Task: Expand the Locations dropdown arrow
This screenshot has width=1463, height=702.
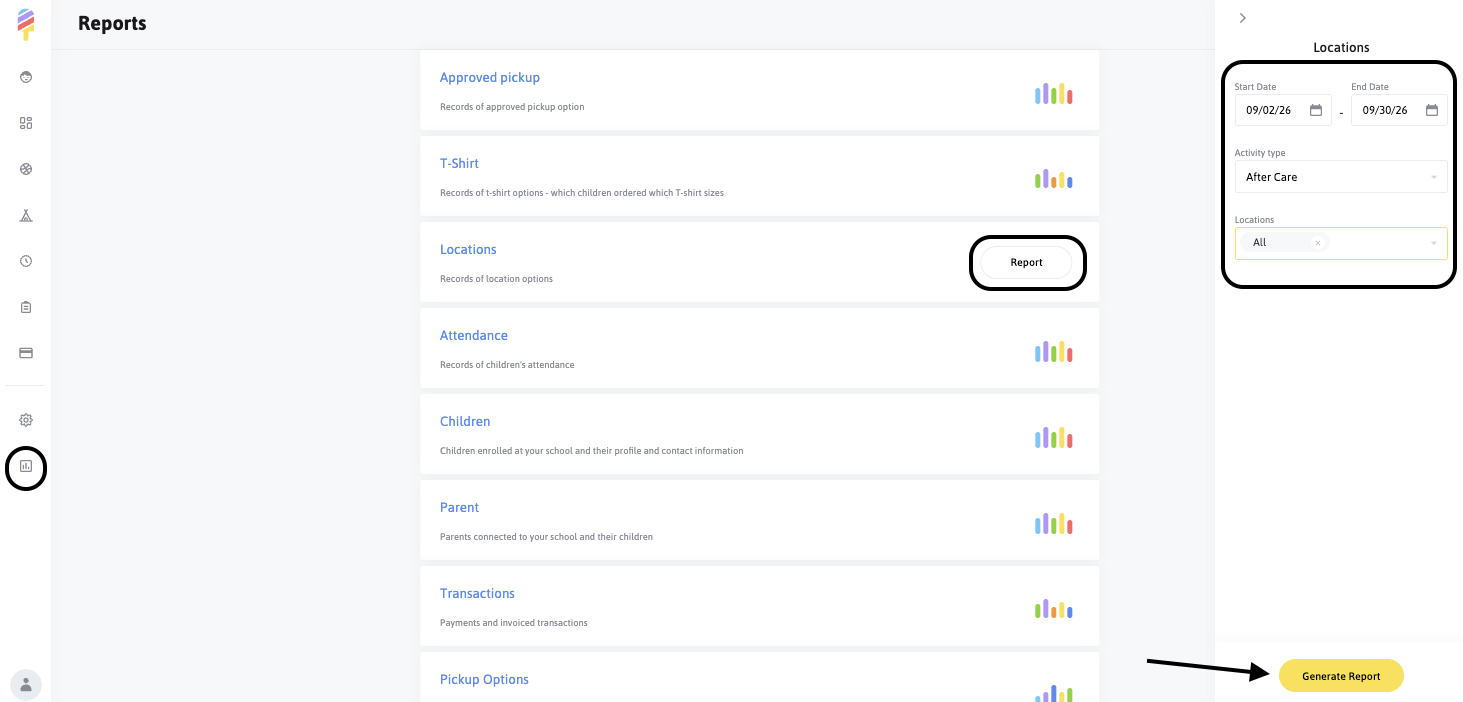Action: tap(1433, 243)
